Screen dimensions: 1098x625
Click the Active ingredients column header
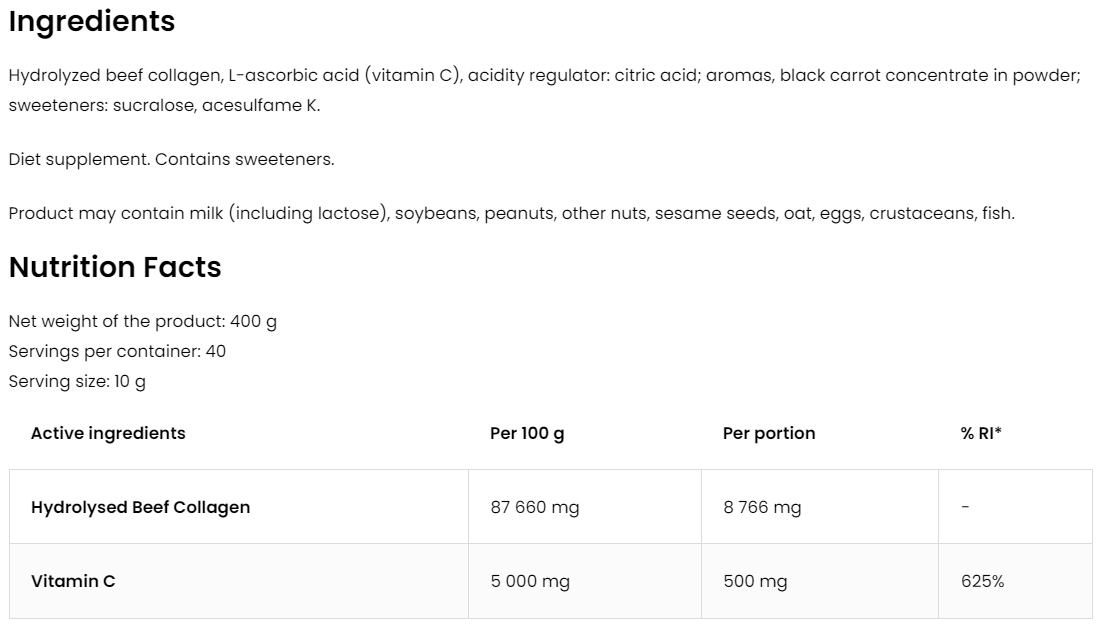point(108,433)
